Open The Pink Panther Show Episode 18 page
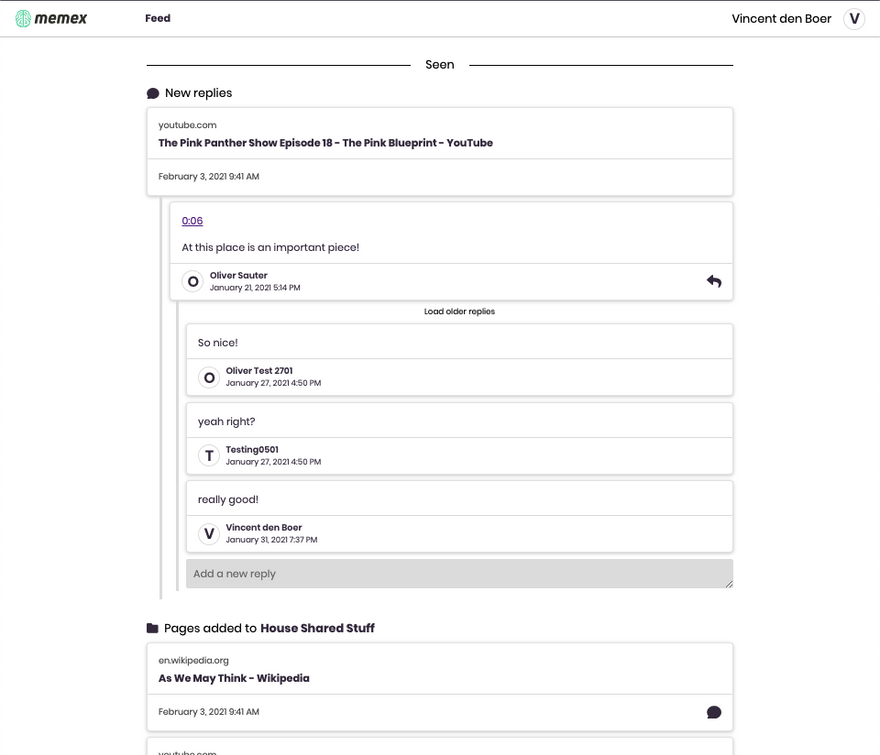The height and width of the screenshot is (755, 880). [x=325, y=143]
